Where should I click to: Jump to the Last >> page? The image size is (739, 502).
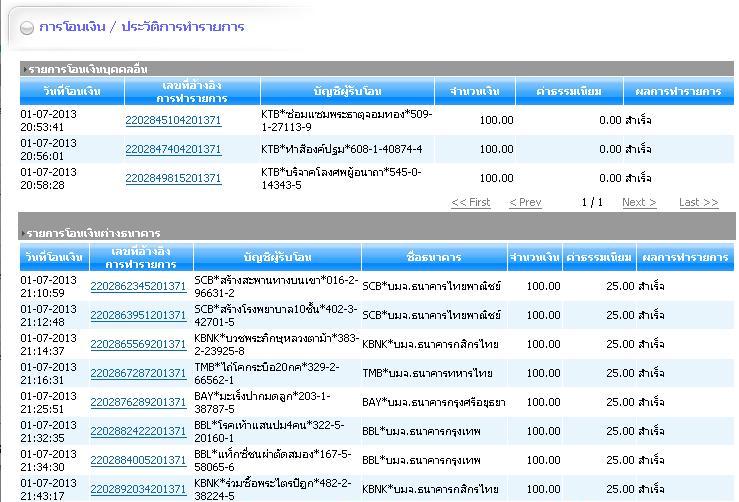tap(698, 202)
